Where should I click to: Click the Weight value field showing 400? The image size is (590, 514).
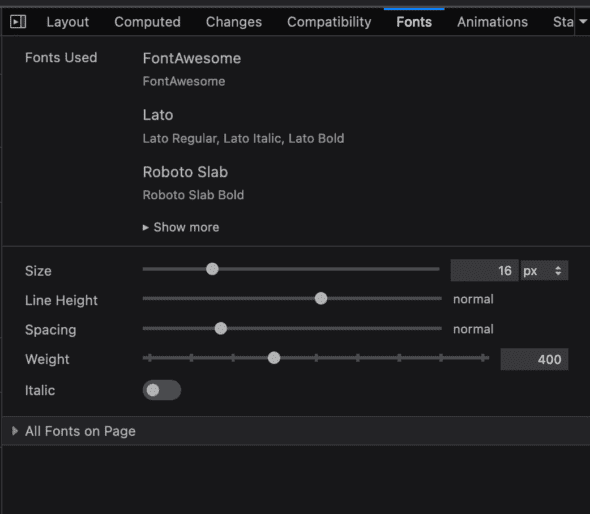click(x=534, y=359)
